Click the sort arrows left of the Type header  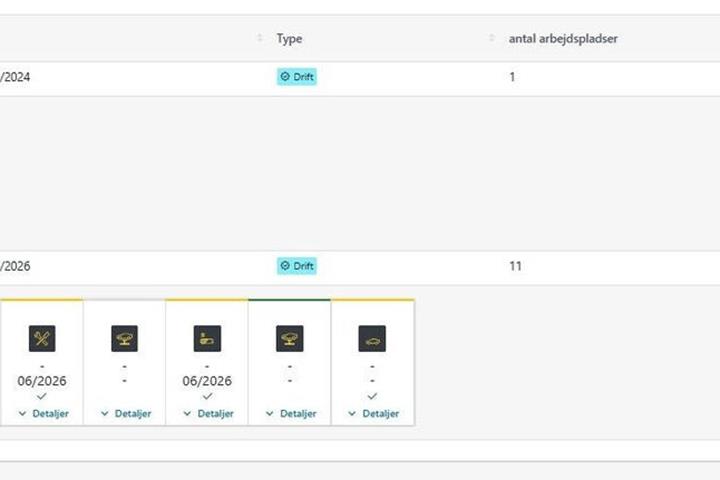point(260,38)
